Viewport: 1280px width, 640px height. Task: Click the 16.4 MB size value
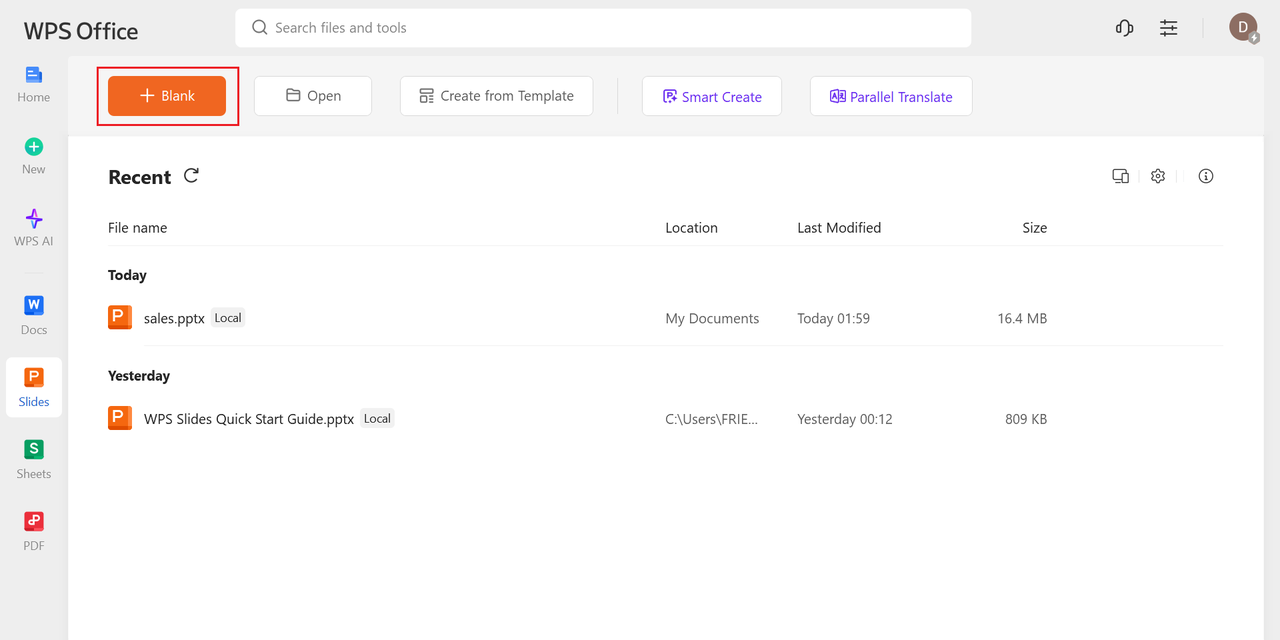point(1022,319)
